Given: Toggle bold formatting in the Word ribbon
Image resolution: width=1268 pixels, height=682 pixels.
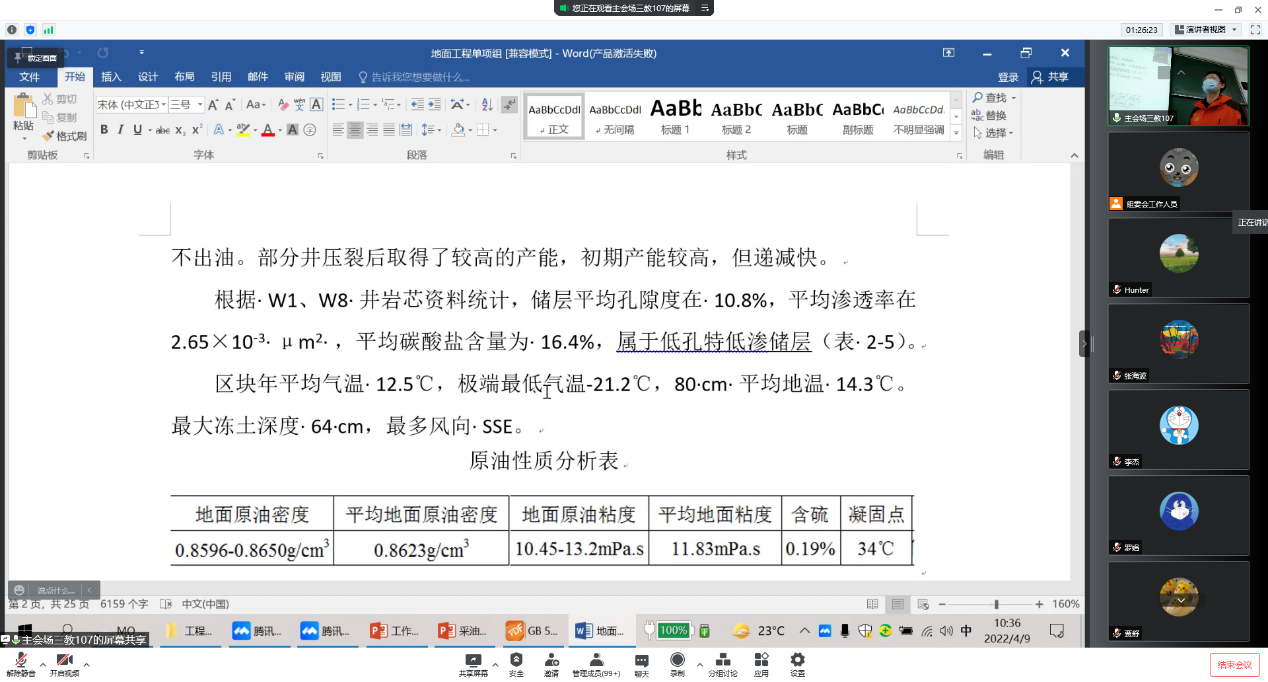Looking at the screenshot, I should [103, 130].
